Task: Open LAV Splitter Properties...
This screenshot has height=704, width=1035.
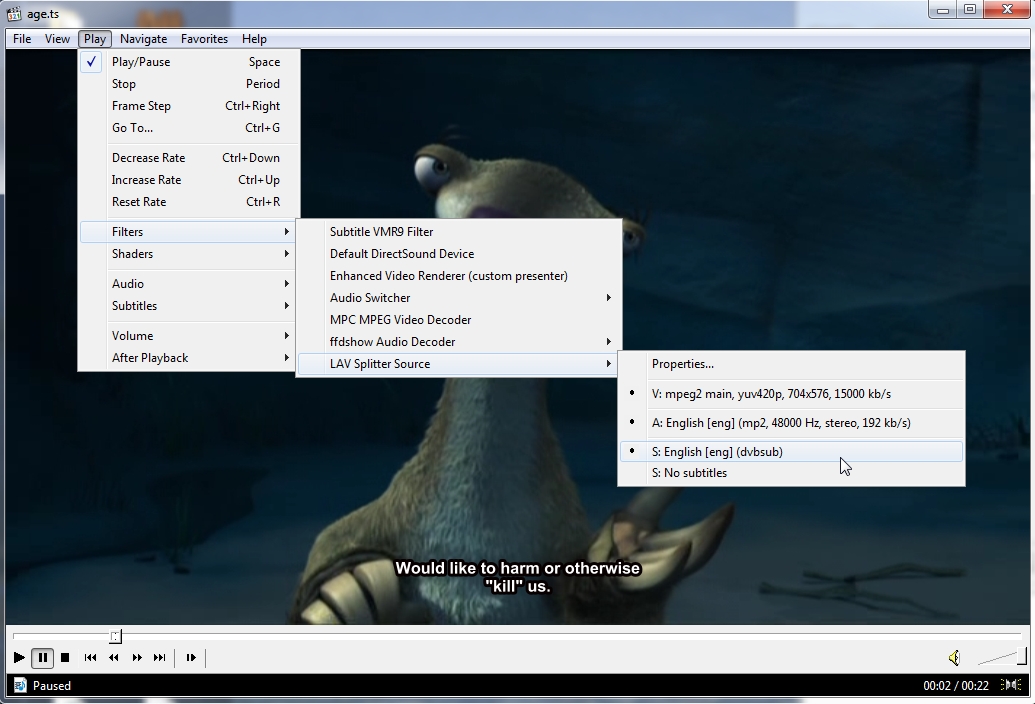Action: 791,364
